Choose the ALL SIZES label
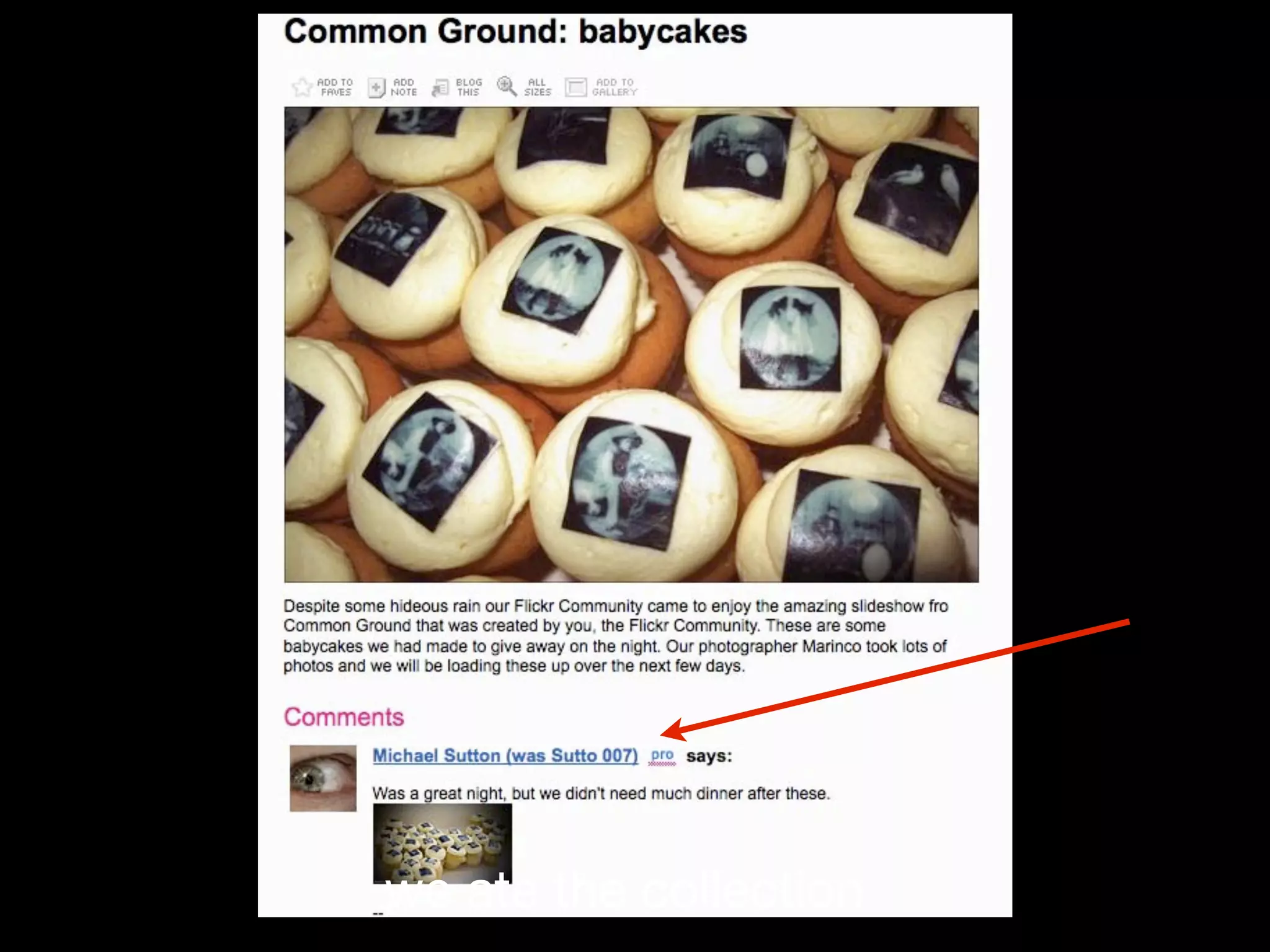Screen dimensions: 1270x952 537,87
